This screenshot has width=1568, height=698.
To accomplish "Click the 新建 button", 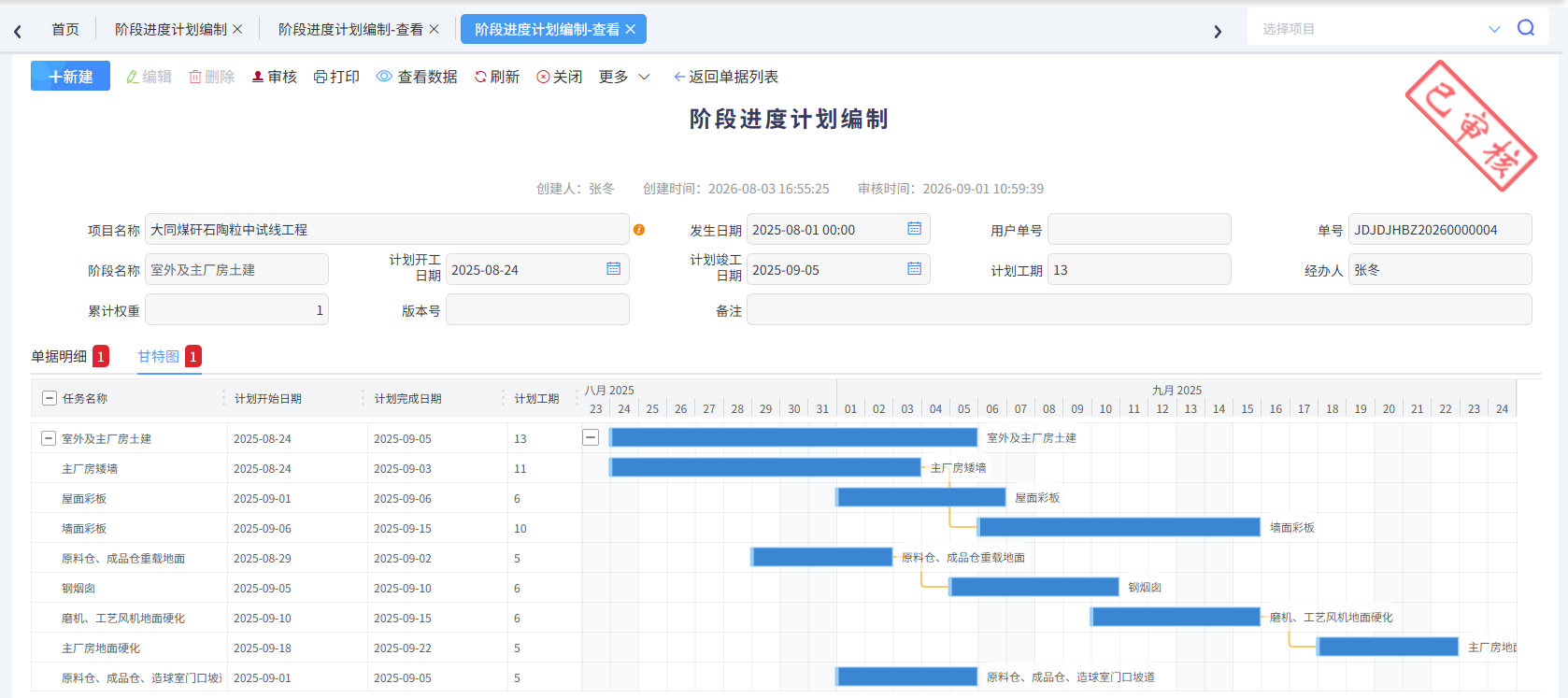I will coord(70,76).
